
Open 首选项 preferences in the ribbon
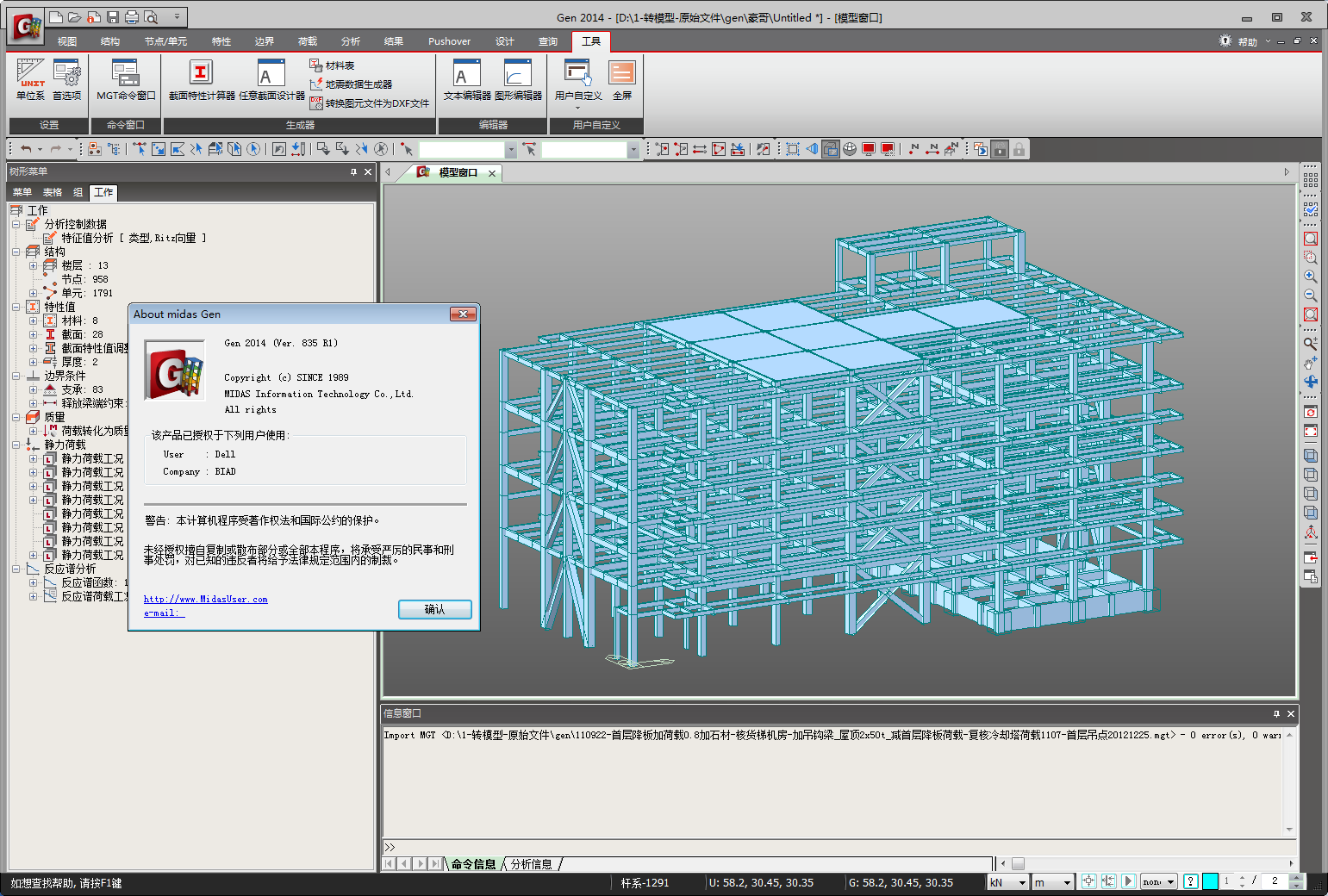click(x=66, y=79)
